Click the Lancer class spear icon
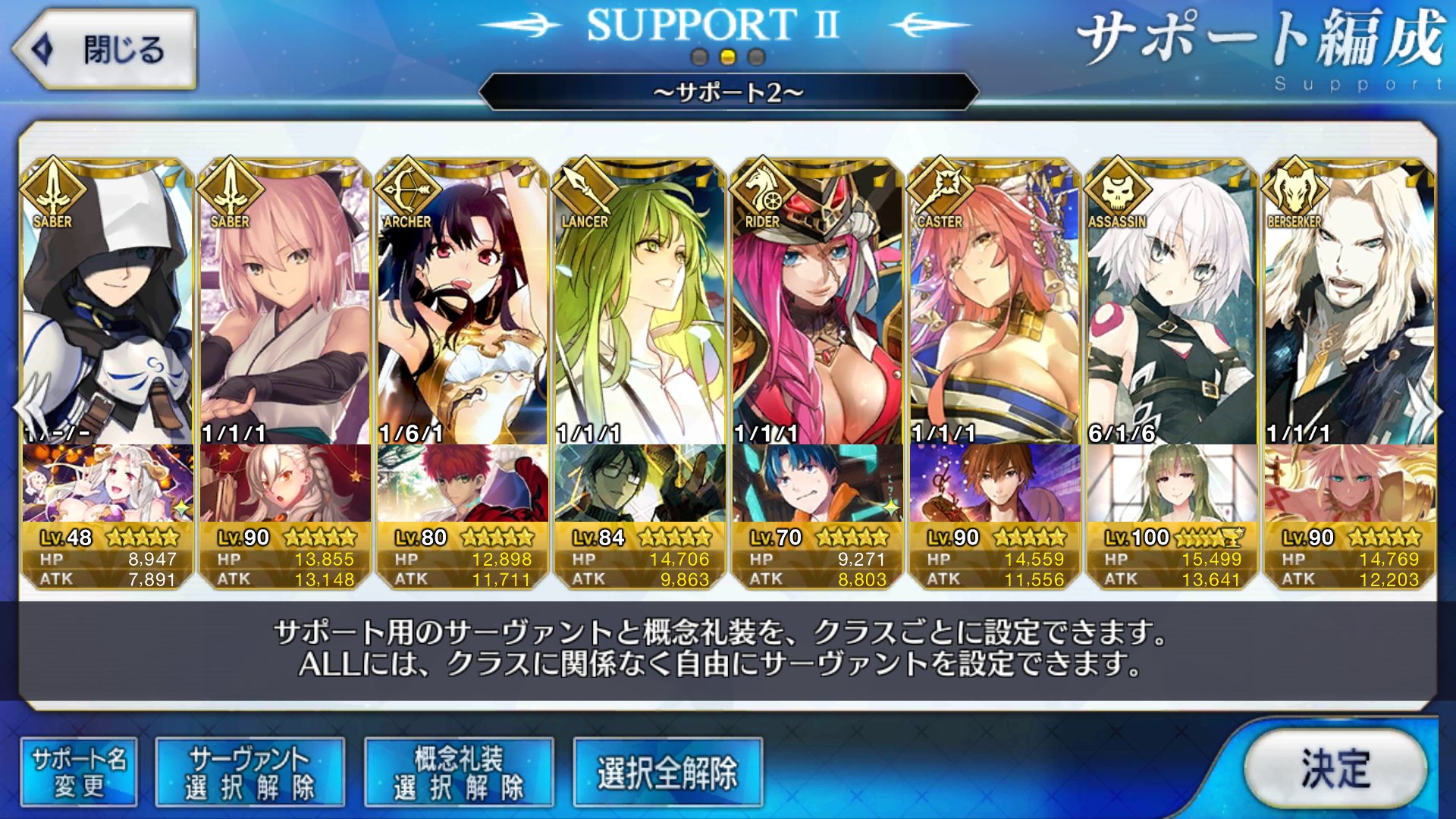The height and width of the screenshot is (819, 1456). 585,190
